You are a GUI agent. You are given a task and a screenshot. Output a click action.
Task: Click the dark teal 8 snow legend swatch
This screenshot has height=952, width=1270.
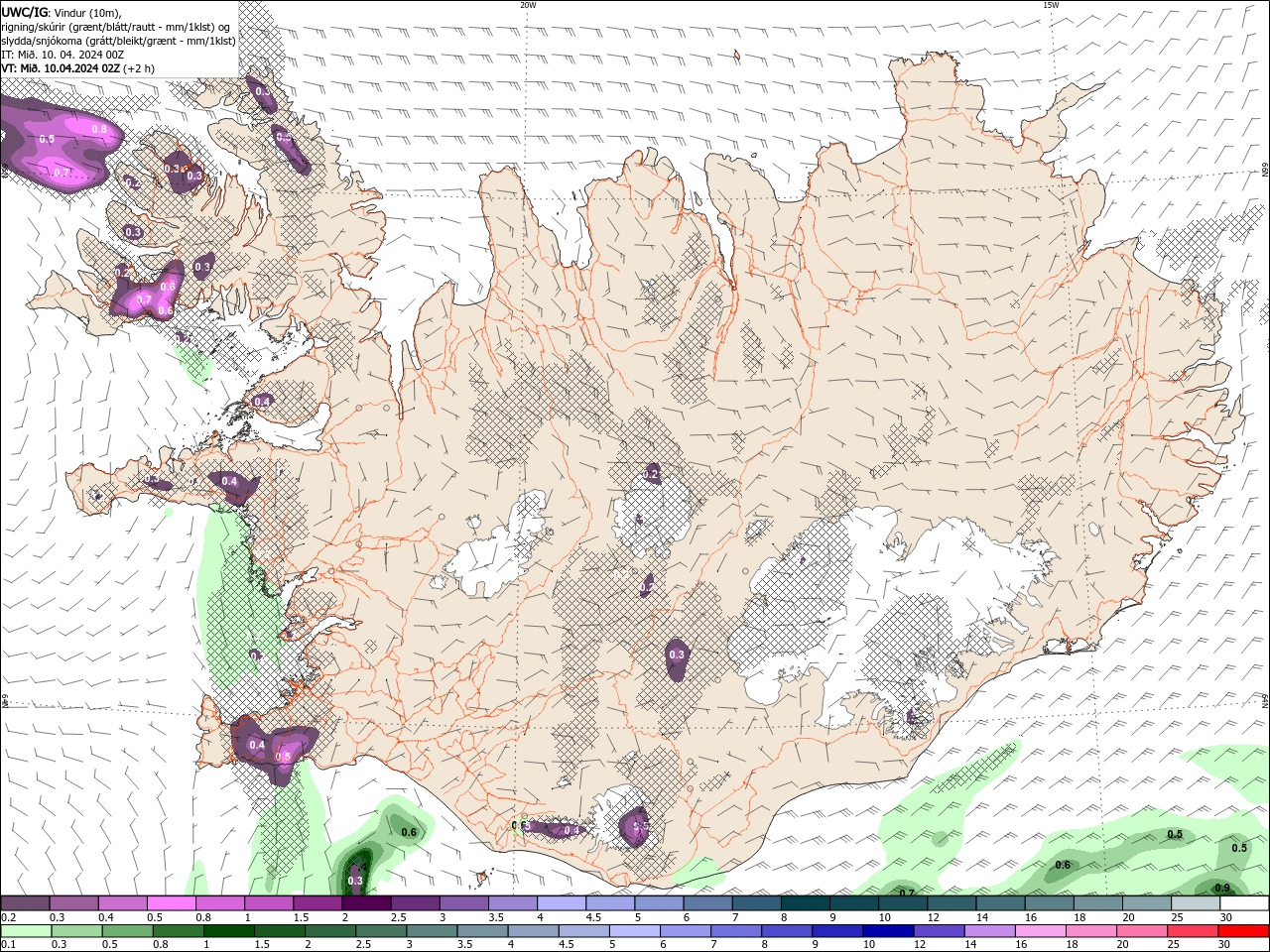pos(804,903)
